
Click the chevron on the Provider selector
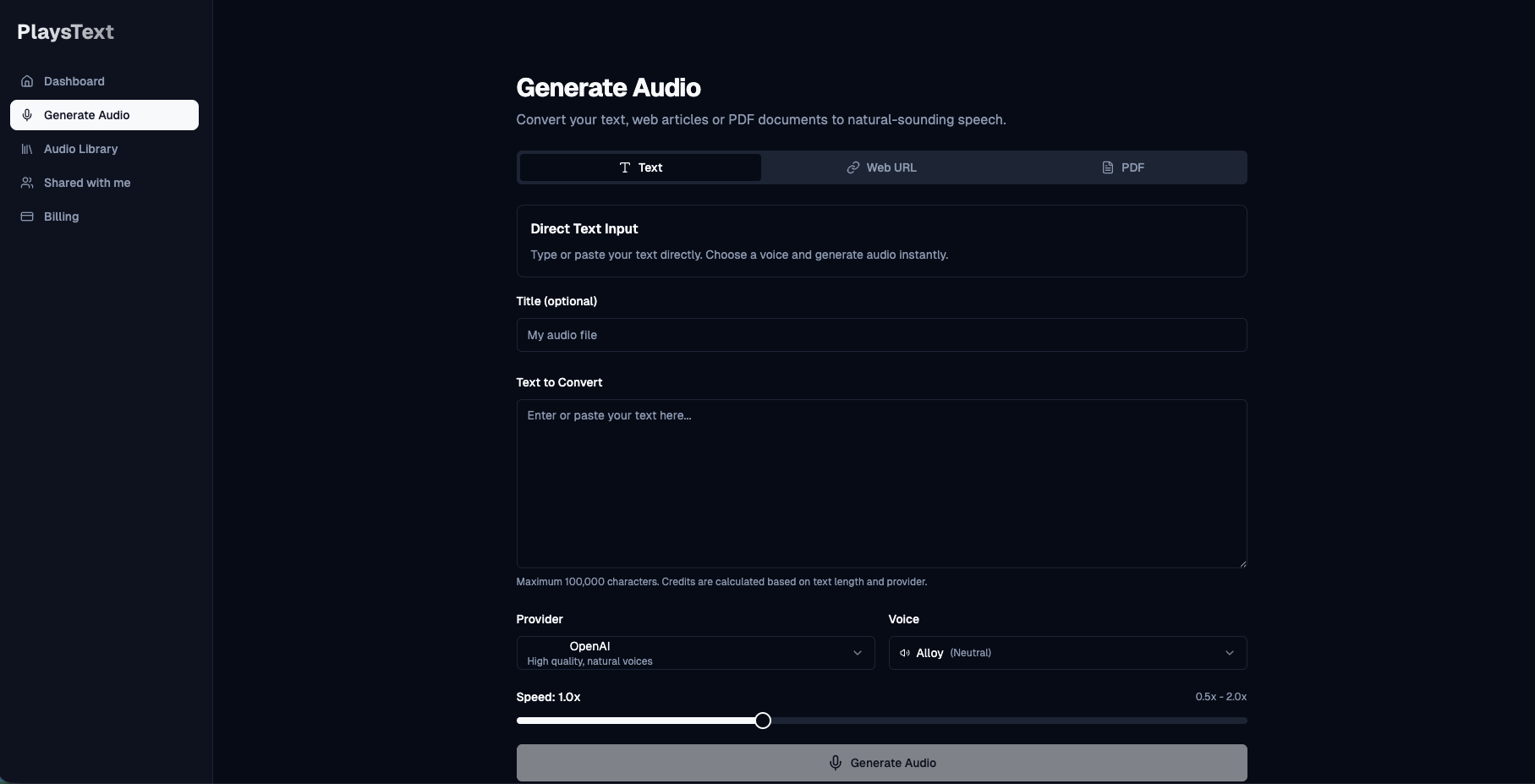858,653
